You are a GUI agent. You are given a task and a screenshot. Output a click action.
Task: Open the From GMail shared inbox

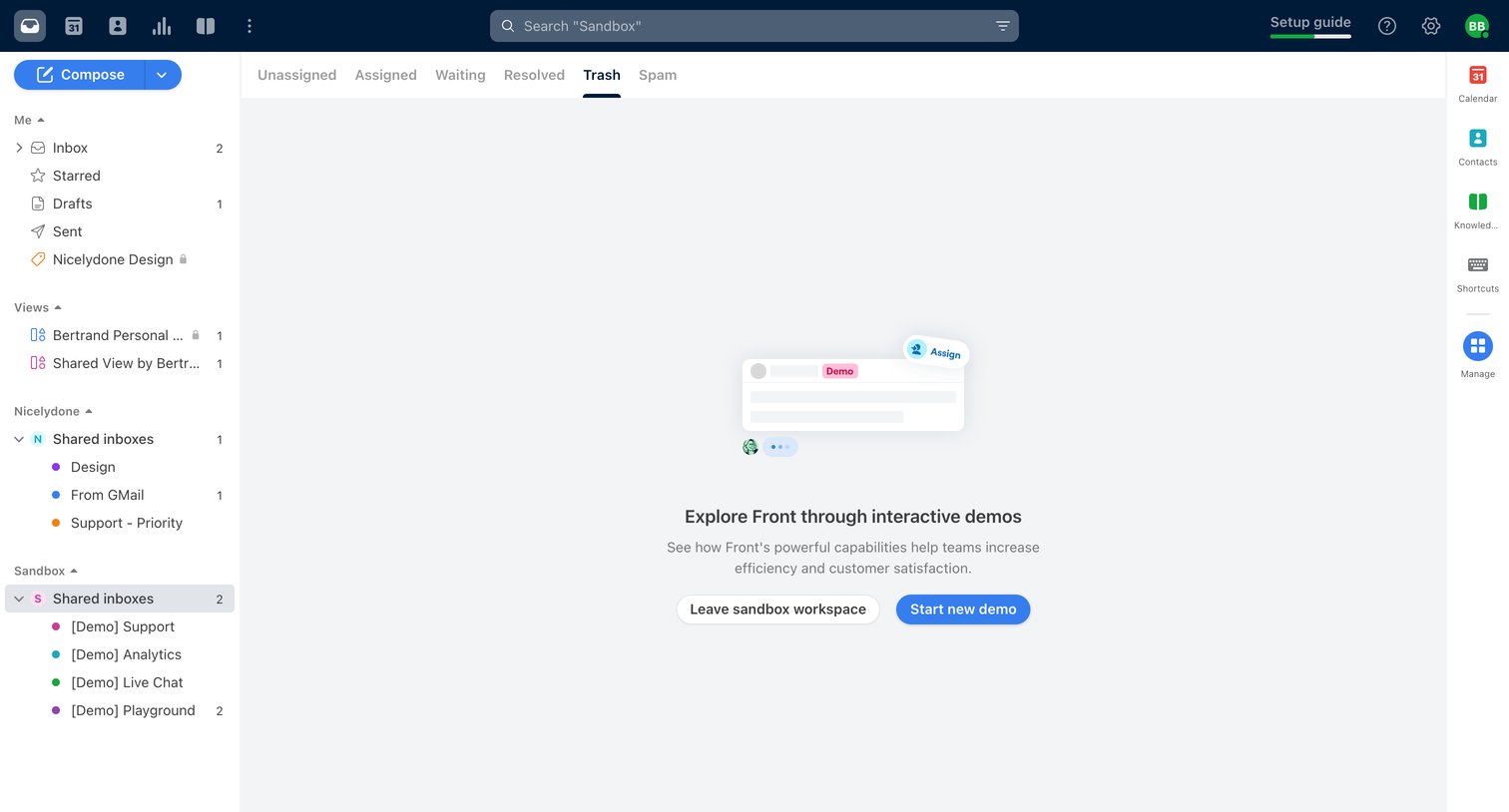click(120, 495)
